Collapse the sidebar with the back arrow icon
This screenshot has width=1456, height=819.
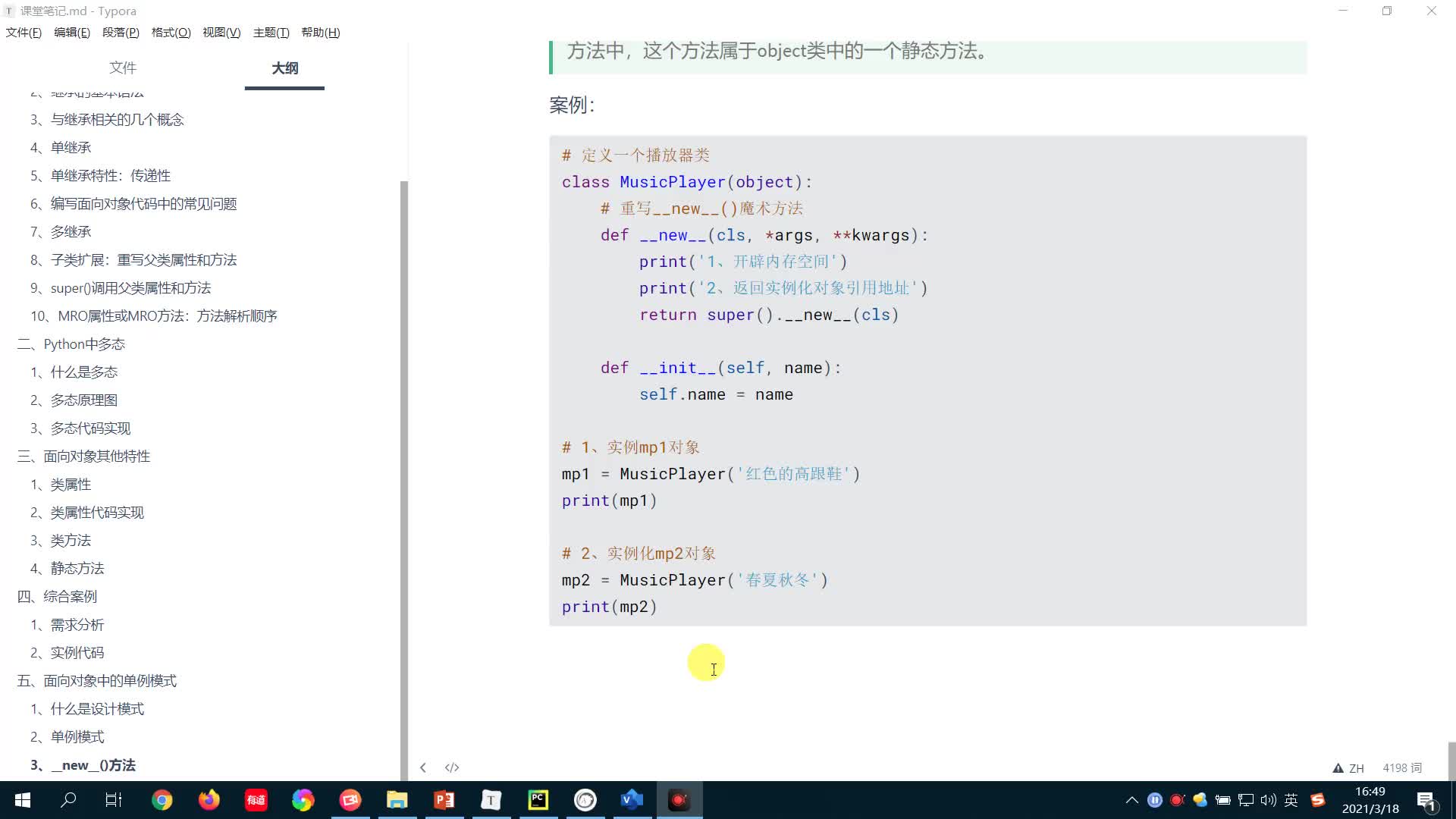(x=423, y=767)
